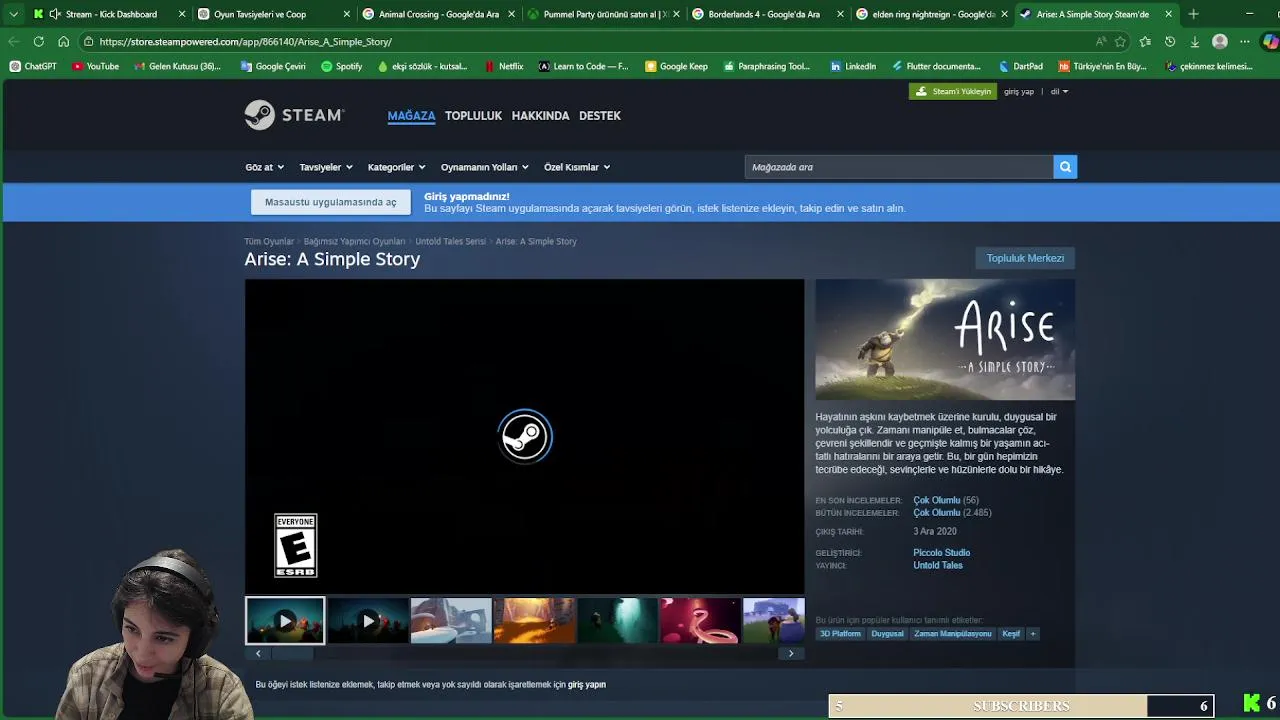Reload the page with the refresh icon
The image size is (1280, 720).
coord(38,41)
